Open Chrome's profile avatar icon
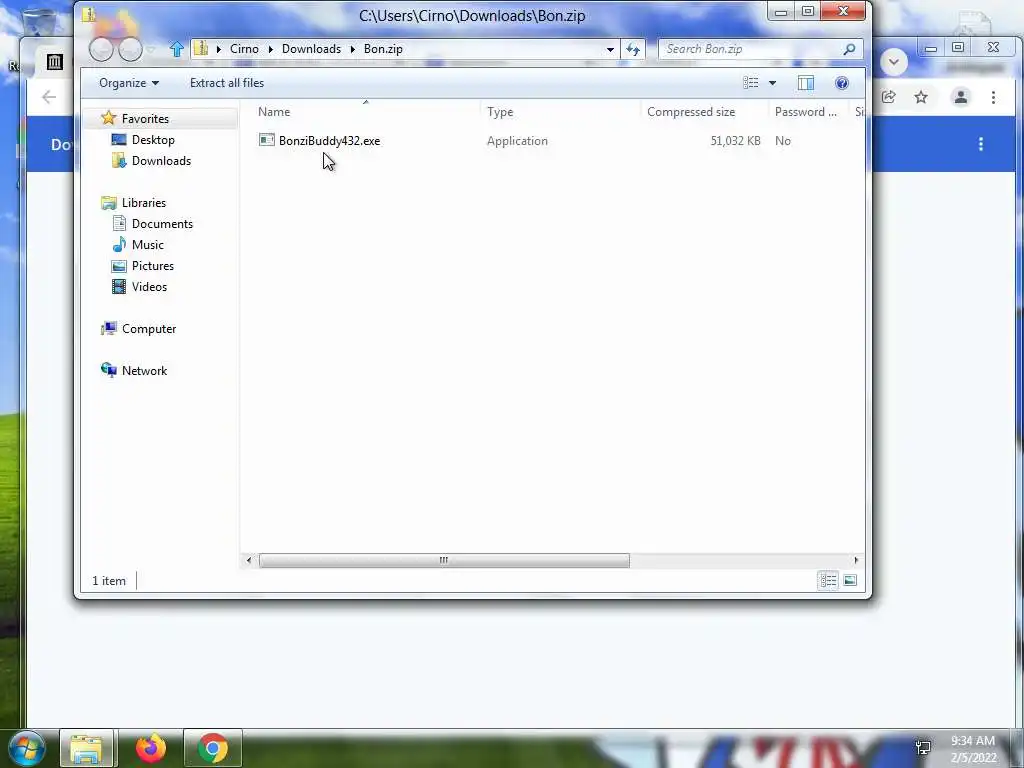 [x=961, y=97]
